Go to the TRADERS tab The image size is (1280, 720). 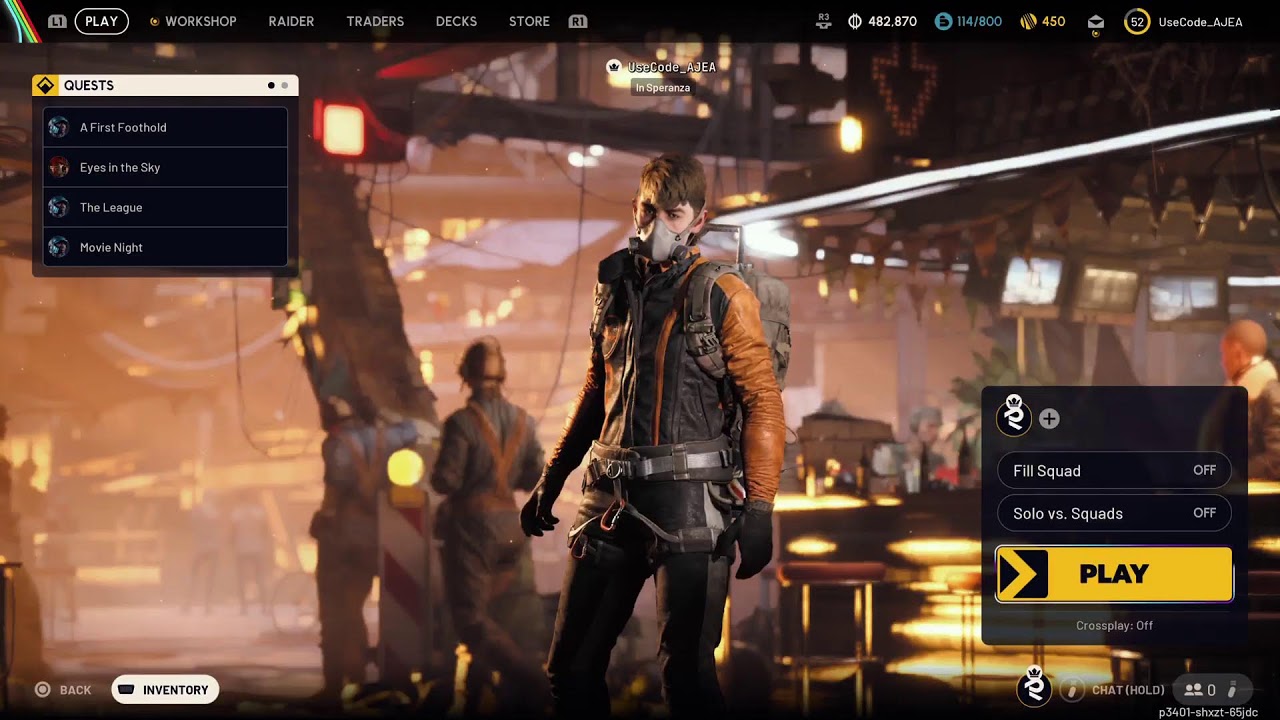(375, 21)
